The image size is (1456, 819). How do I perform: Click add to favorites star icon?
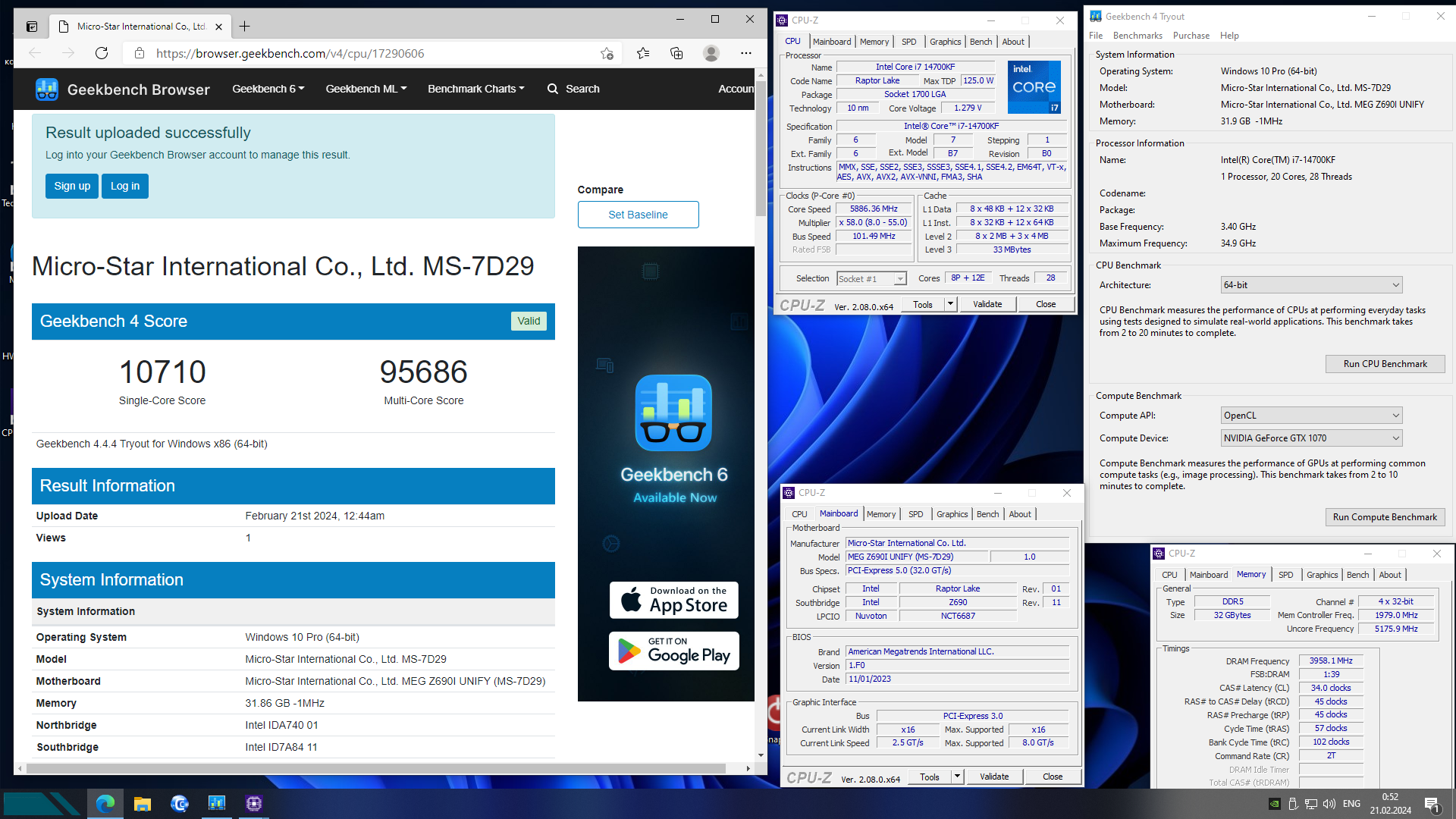click(607, 53)
